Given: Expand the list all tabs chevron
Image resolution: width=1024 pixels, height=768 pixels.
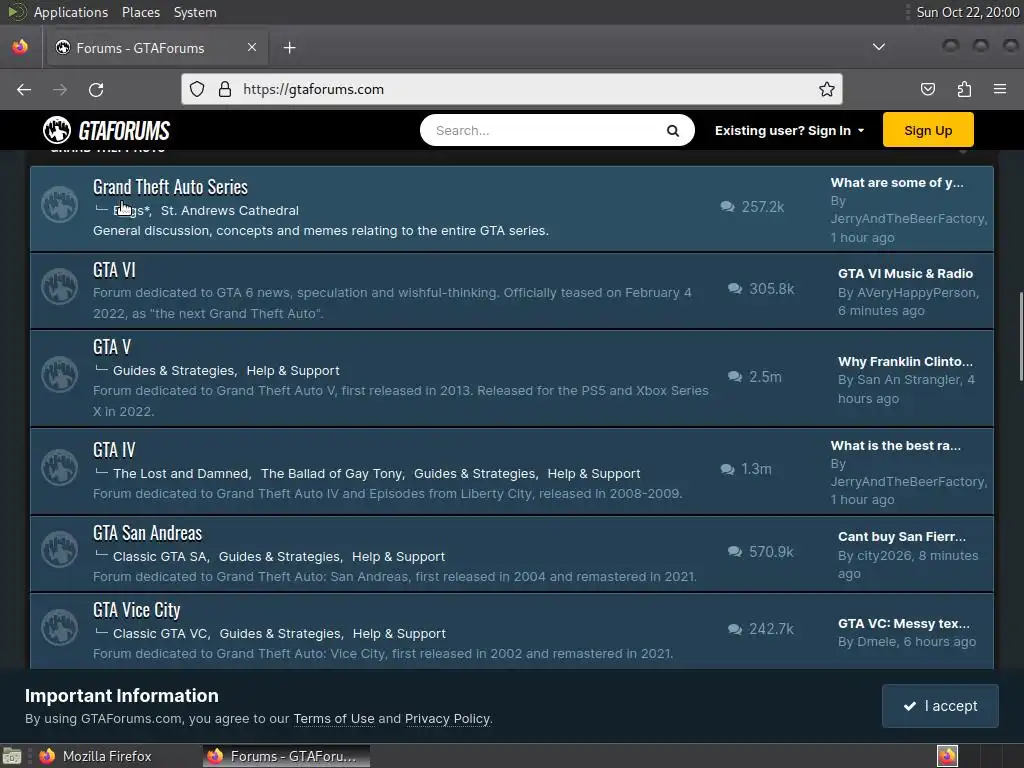Looking at the screenshot, I should (879, 47).
